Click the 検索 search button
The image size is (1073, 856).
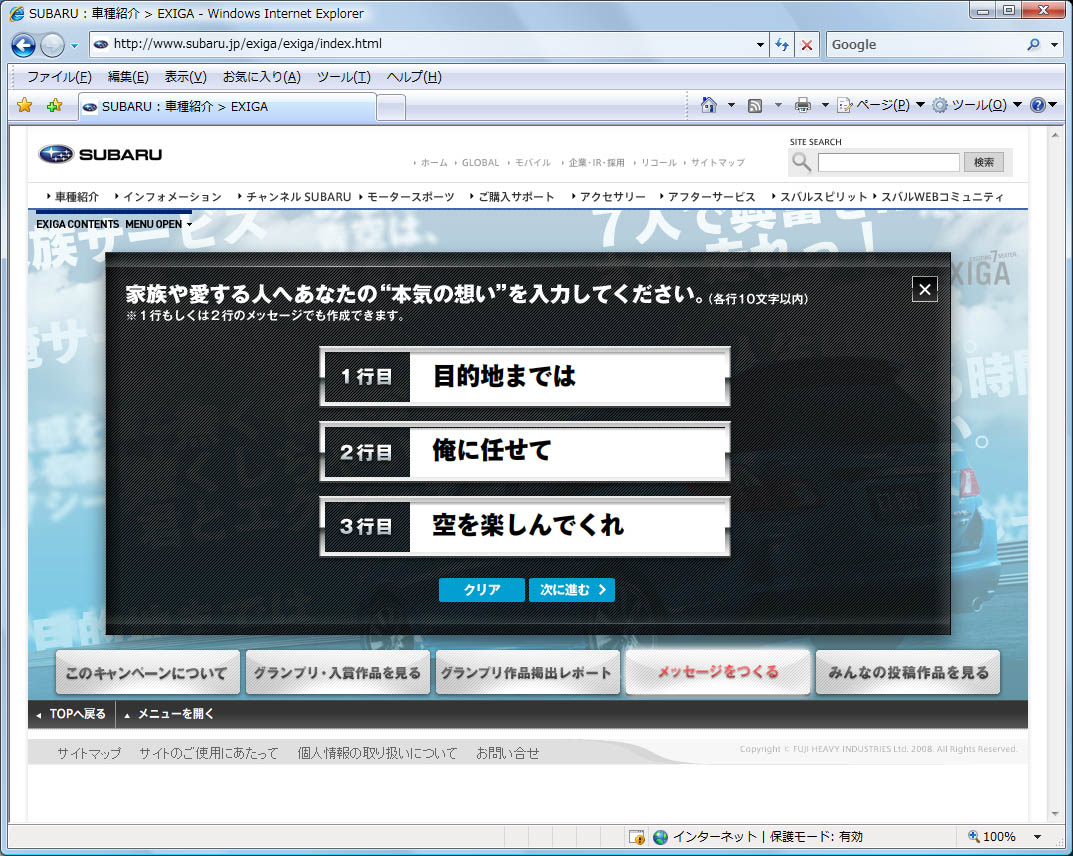point(983,162)
